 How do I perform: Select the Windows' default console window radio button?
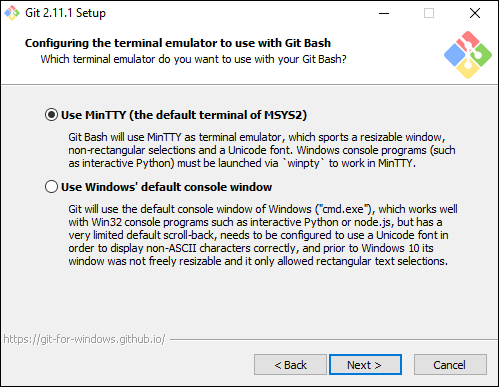[51, 187]
